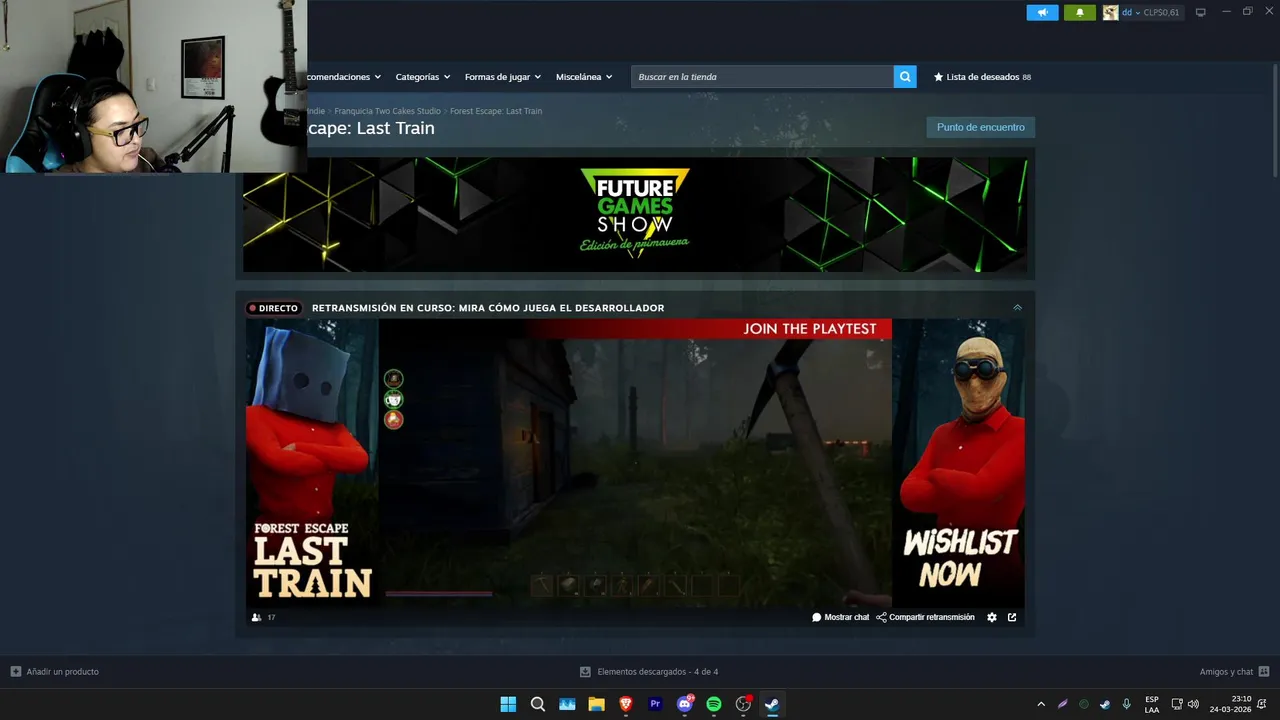This screenshot has width=1280, height=720.
Task: Click the microphone tray icon
Action: point(1126,704)
